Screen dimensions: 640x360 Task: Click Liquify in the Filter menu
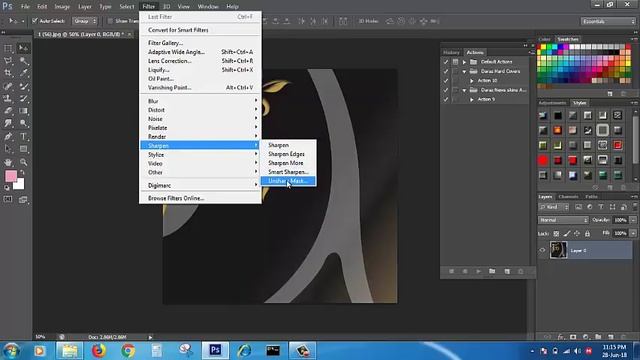tap(200, 70)
